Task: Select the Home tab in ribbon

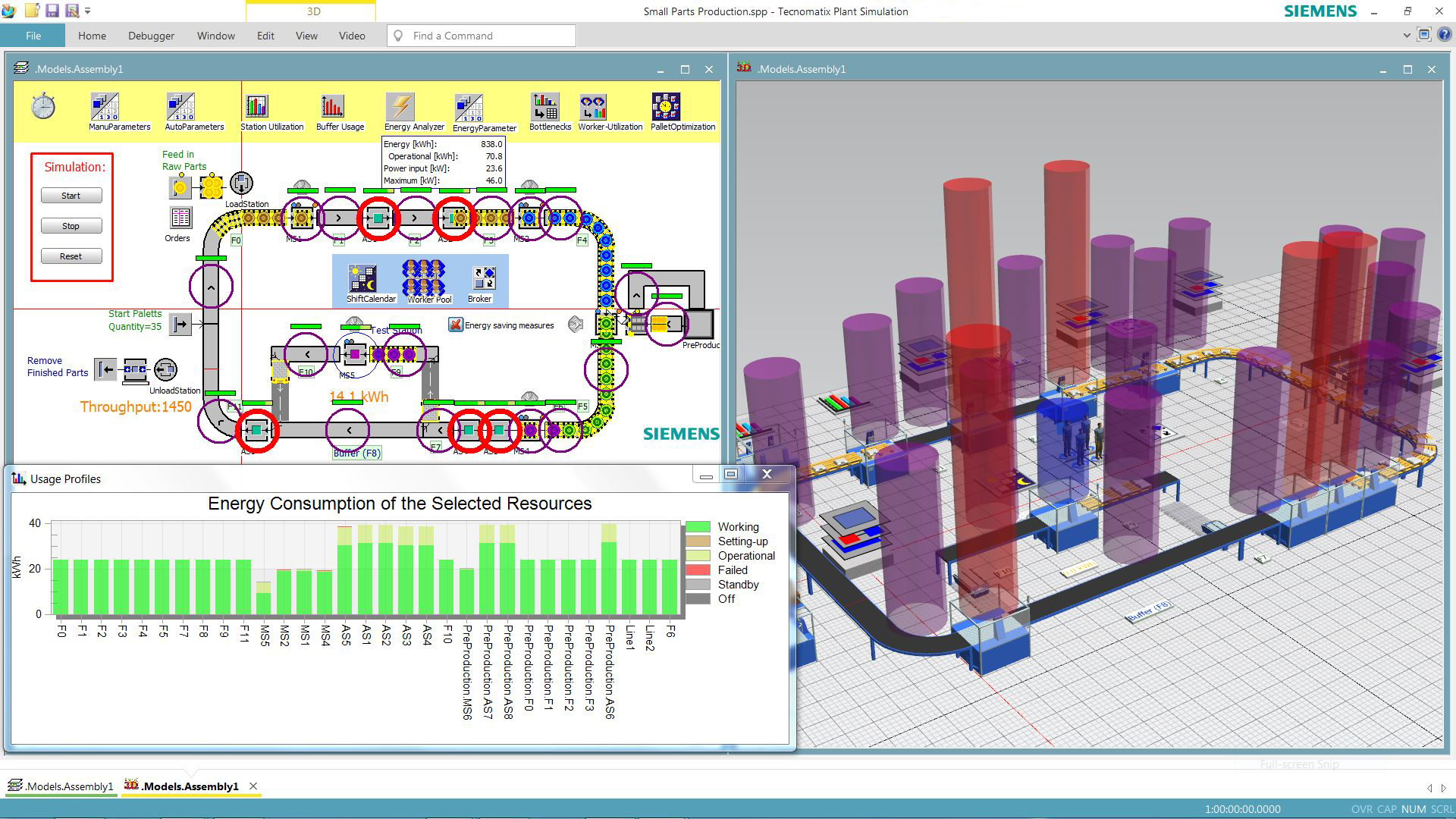Action: point(92,35)
